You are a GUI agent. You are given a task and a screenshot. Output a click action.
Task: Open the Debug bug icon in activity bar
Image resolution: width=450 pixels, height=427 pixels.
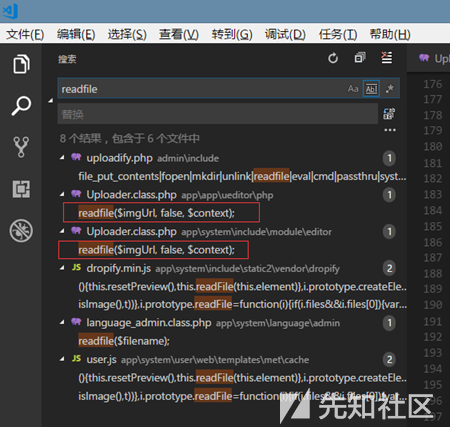click(x=21, y=231)
